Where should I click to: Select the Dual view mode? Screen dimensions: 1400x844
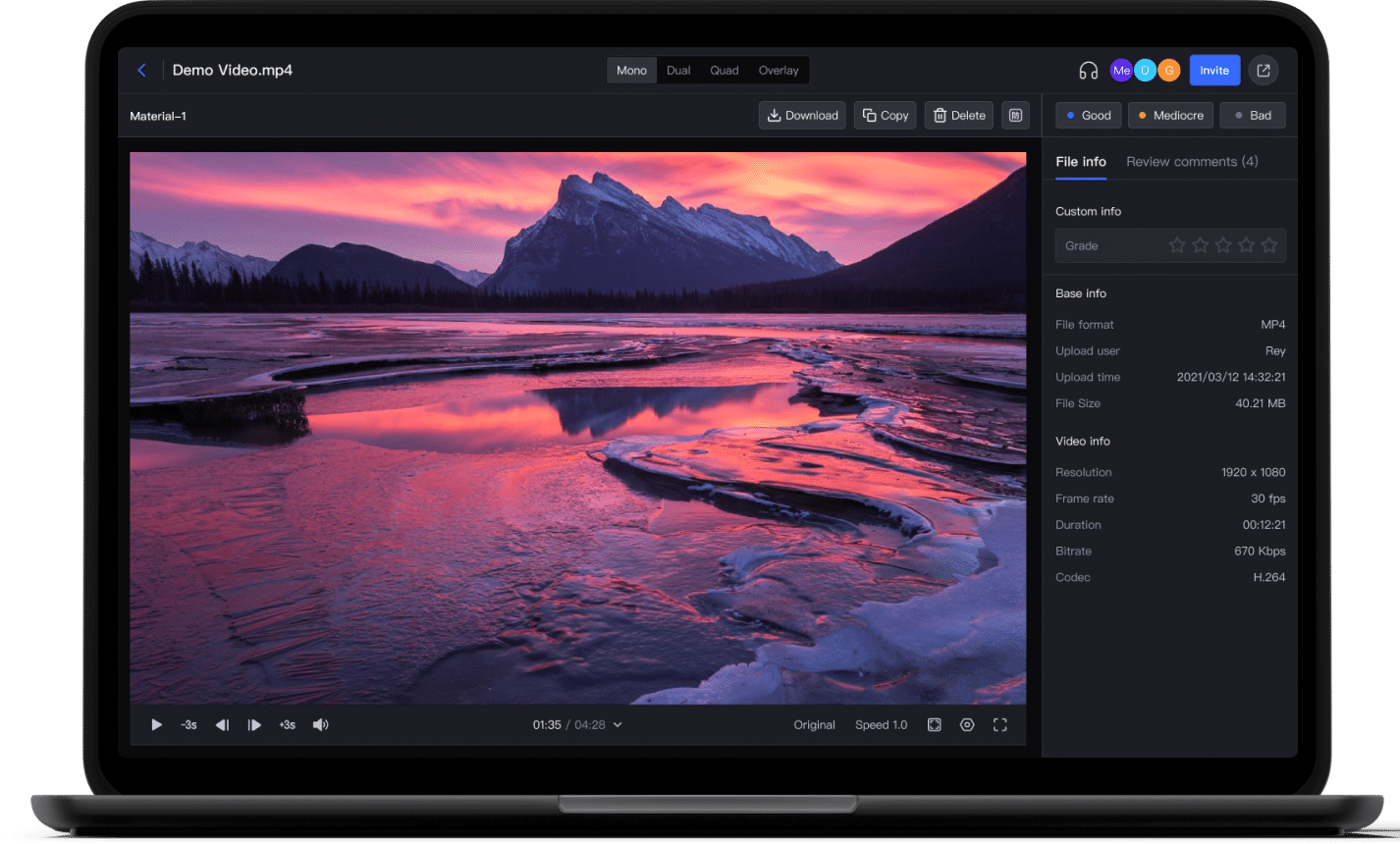(x=678, y=71)
